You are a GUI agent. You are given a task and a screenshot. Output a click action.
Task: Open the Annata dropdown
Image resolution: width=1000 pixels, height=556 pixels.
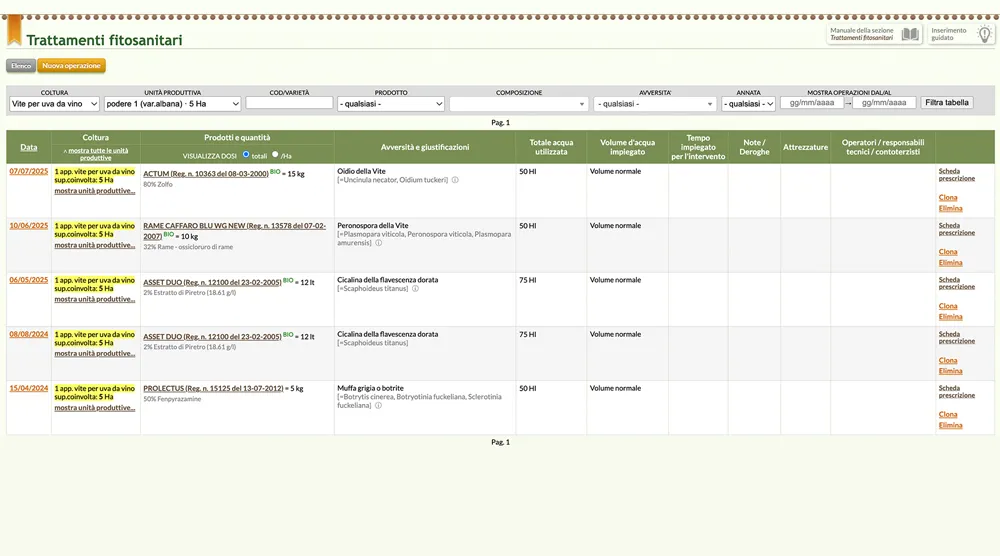[749, 104]
